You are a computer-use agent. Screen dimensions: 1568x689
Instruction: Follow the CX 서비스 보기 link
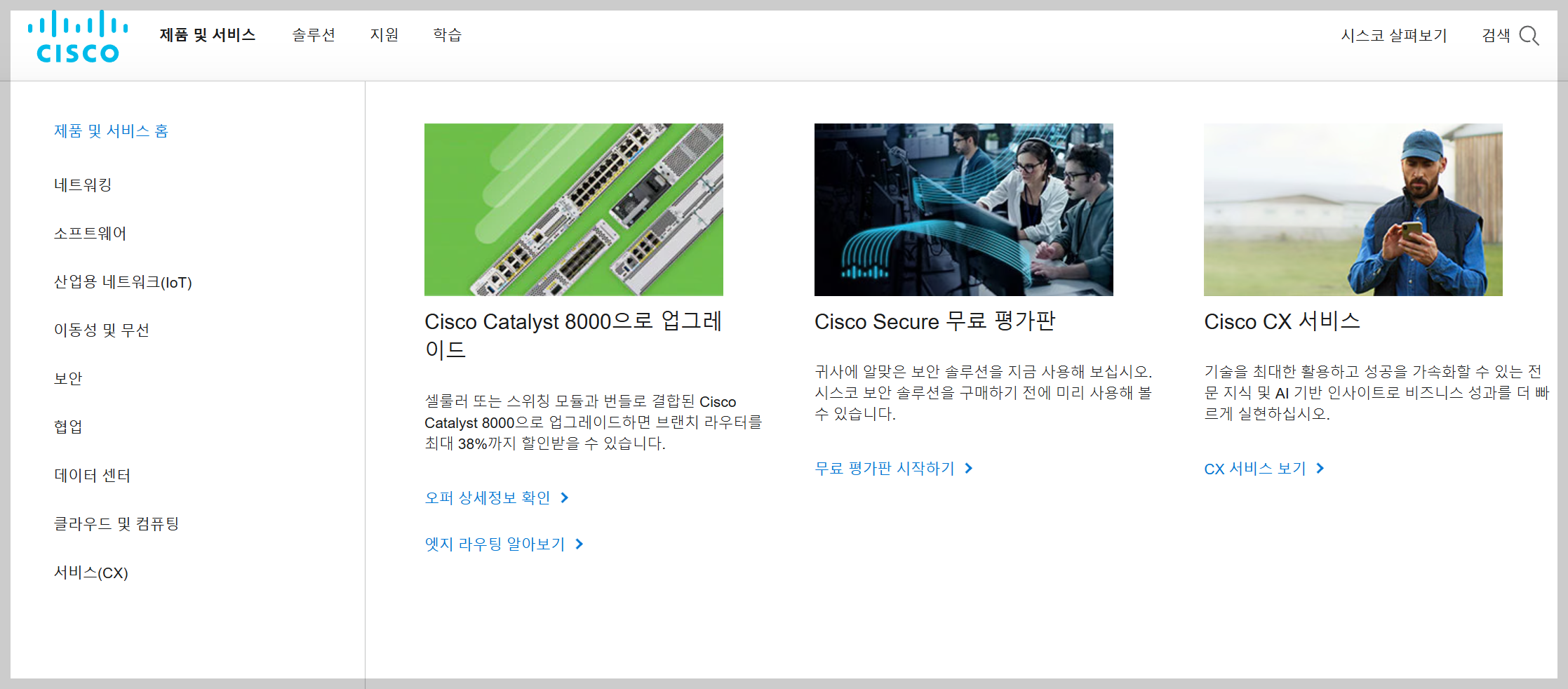[x=1255, y=469]
